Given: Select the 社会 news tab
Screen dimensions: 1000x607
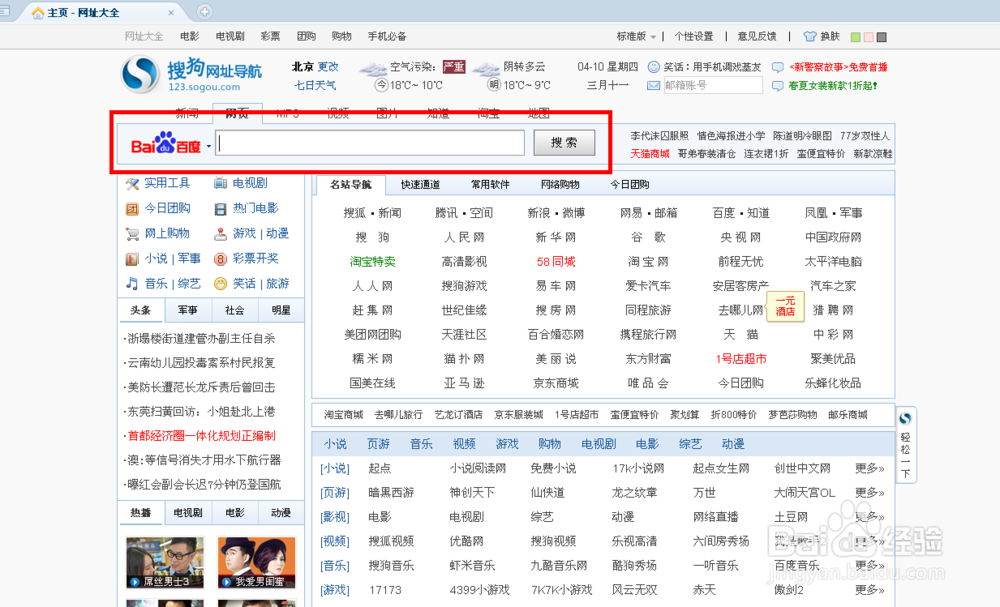Looking at the screenshot, I should pos(234,311).
